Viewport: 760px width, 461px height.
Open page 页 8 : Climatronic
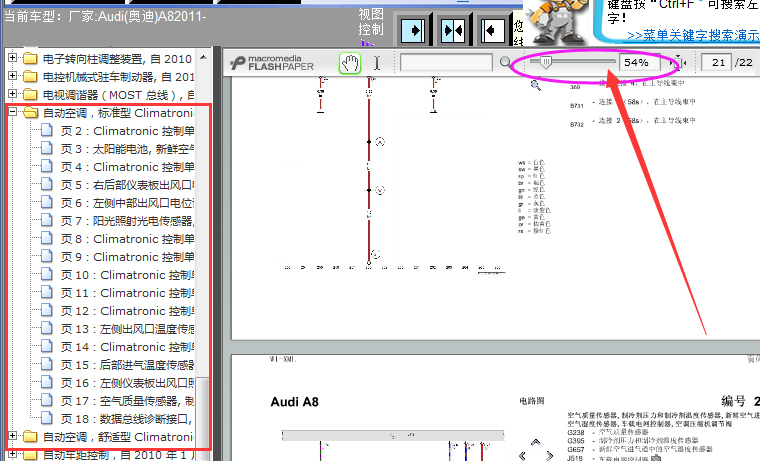127,239
